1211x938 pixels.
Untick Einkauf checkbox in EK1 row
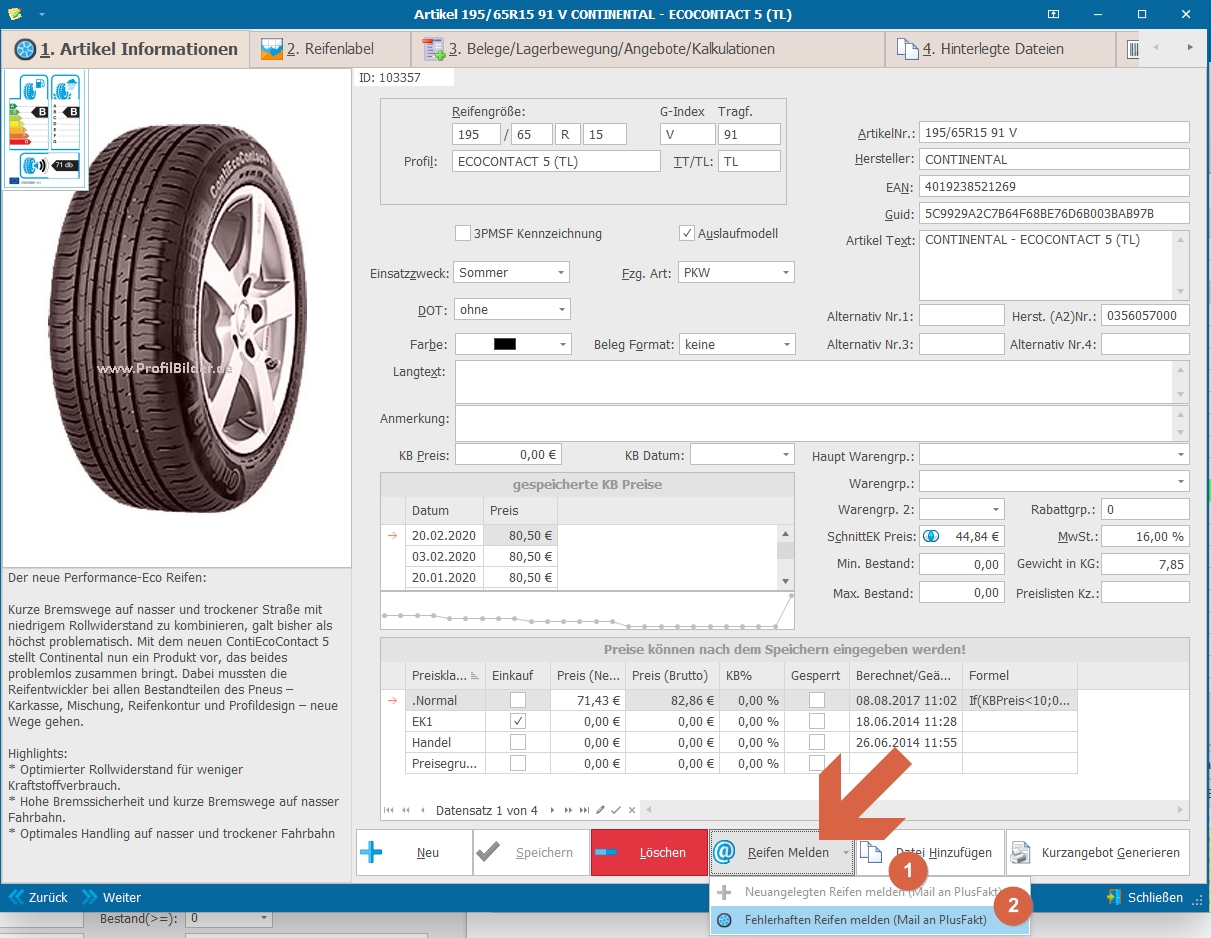tap(518, 721)
